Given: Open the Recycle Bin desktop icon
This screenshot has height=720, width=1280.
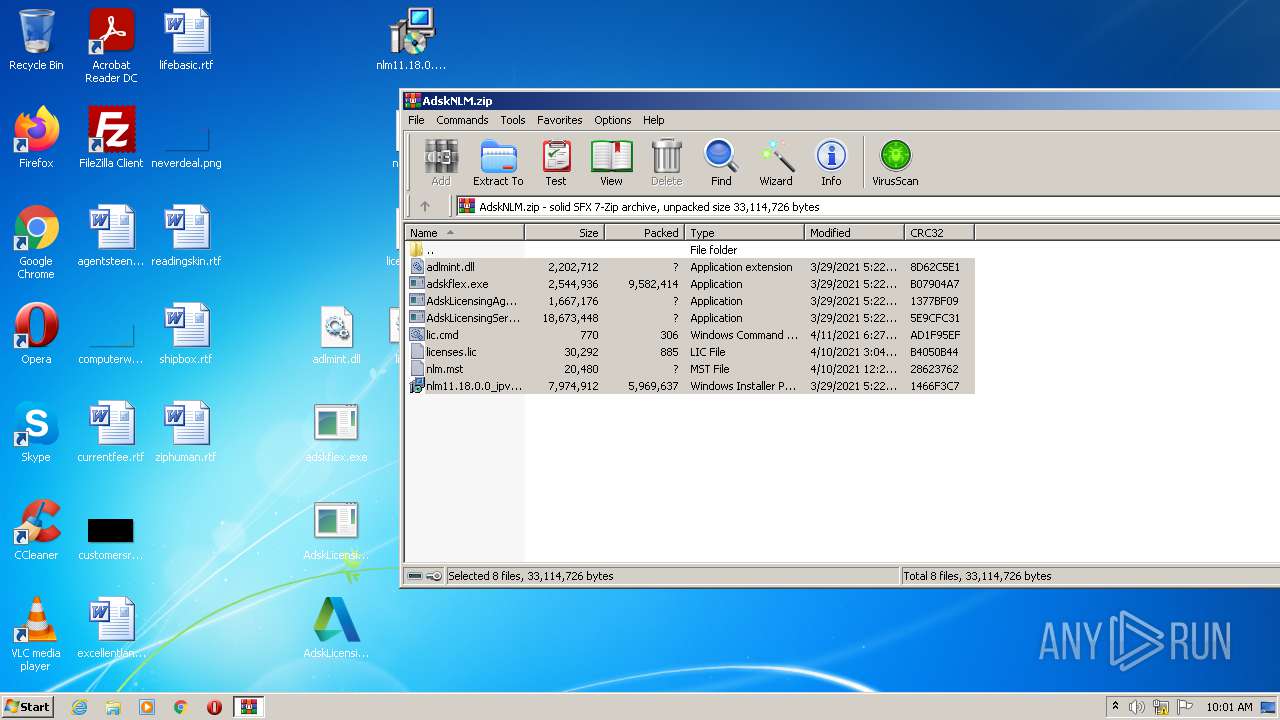Looking at the screenshot, I should click(36, 40).
